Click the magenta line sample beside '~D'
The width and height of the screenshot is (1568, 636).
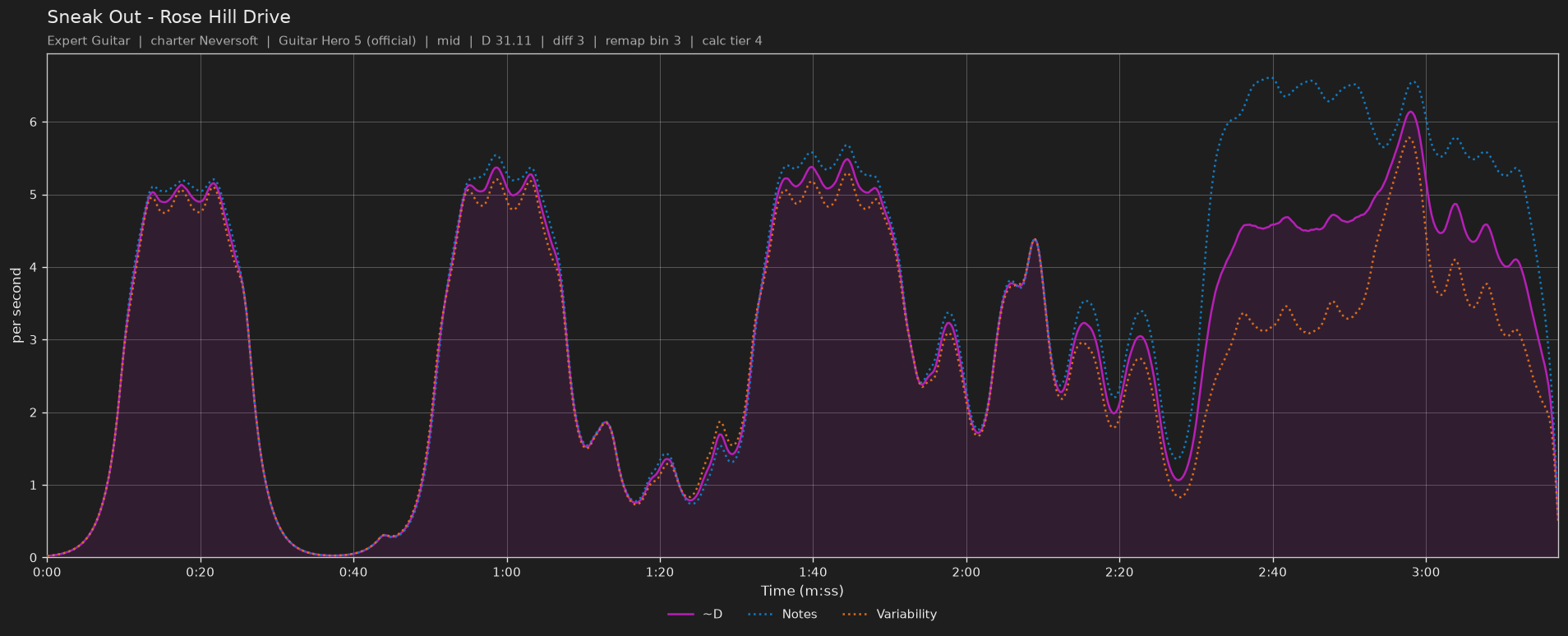click(x=680, y=615)
